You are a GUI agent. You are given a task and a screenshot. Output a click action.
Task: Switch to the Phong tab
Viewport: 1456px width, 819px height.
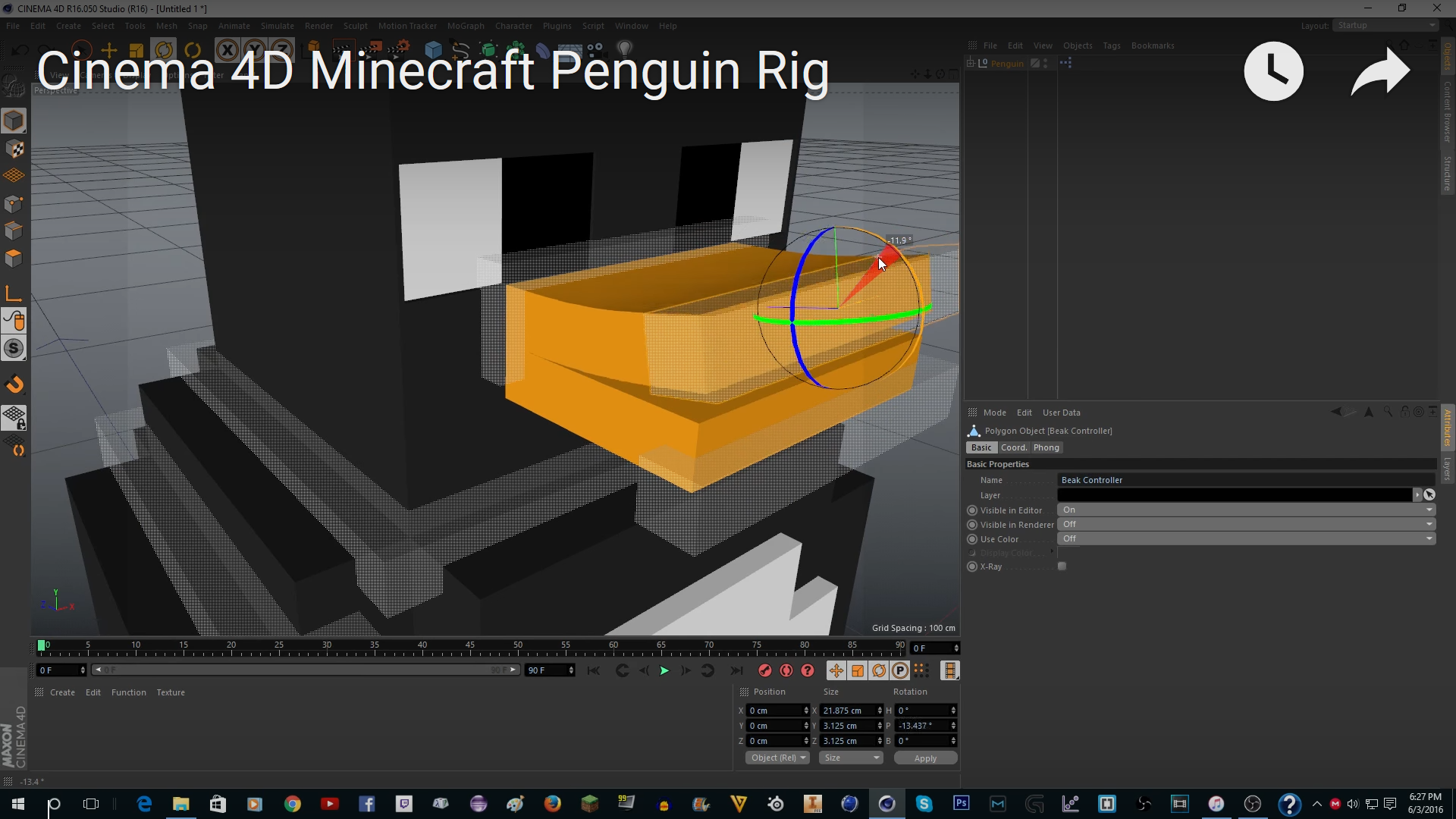pos(1046,447)
